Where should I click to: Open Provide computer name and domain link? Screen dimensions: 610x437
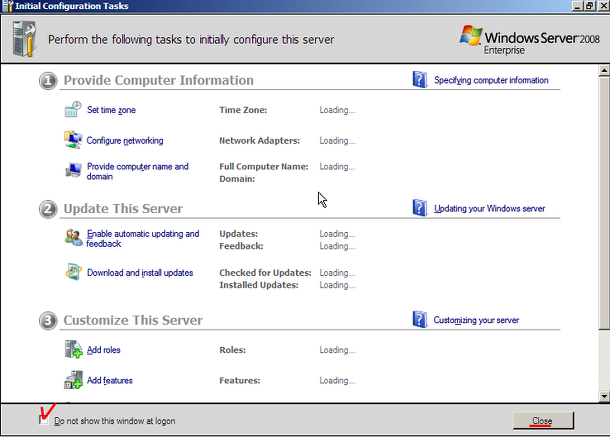138,171
